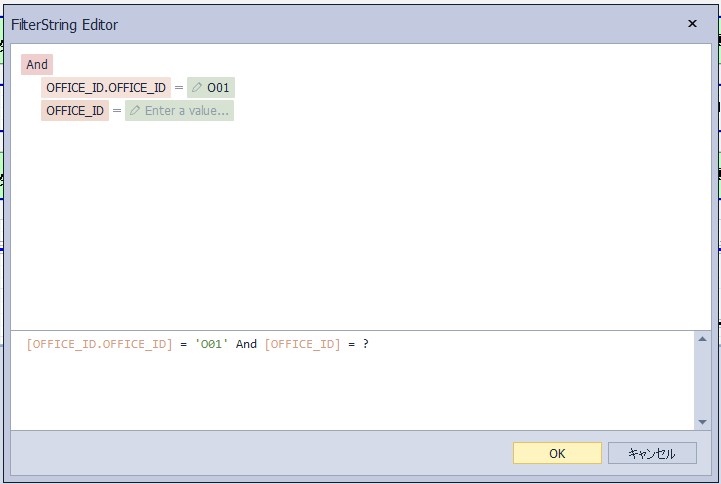
Task: Click the text panel scroll up arrow
Action: click(x=702, y=341)
